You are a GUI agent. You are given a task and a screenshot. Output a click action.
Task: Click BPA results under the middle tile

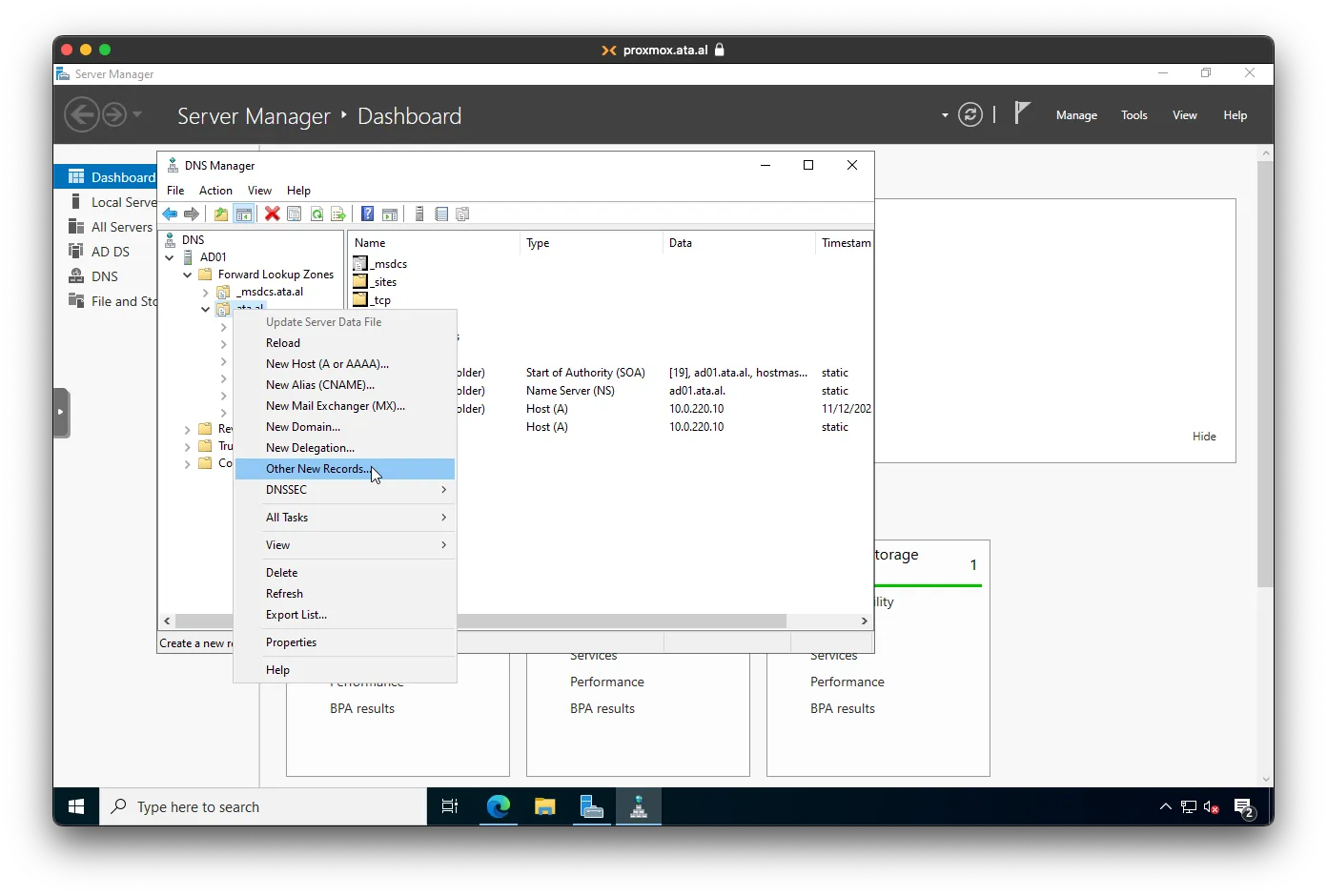(602, 708)
